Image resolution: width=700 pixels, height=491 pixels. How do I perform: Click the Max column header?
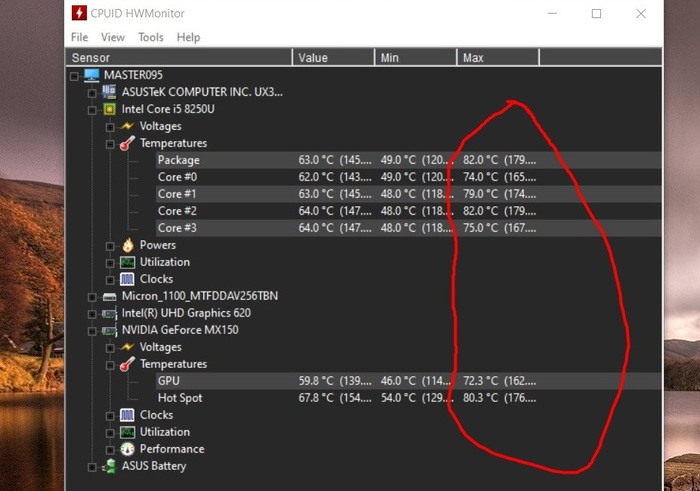498,58
